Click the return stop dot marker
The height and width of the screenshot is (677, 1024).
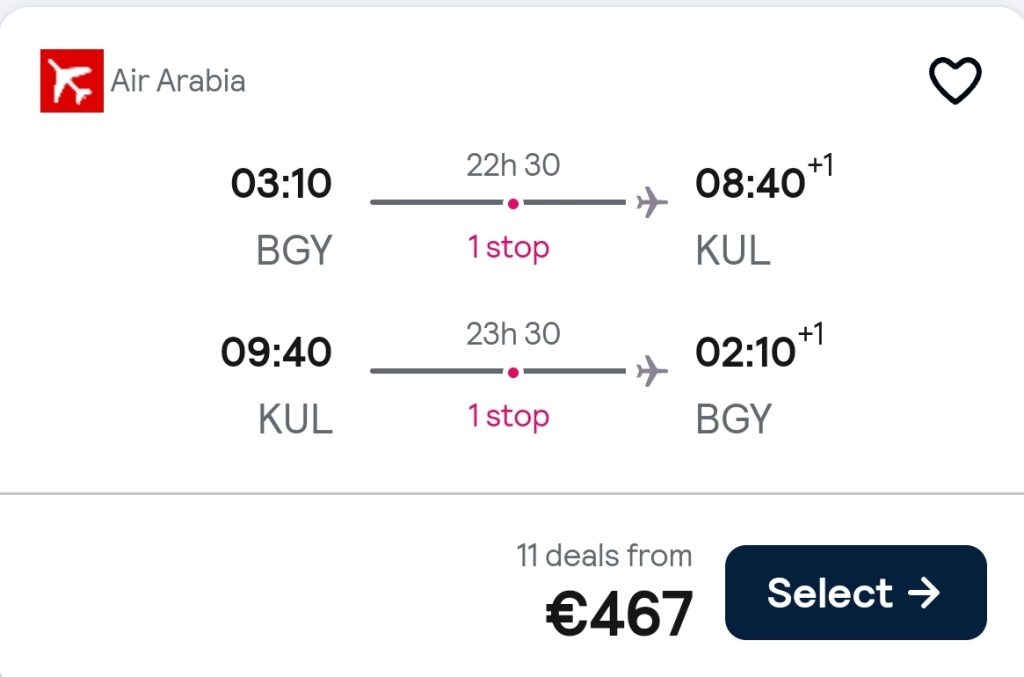coord(513,372)
